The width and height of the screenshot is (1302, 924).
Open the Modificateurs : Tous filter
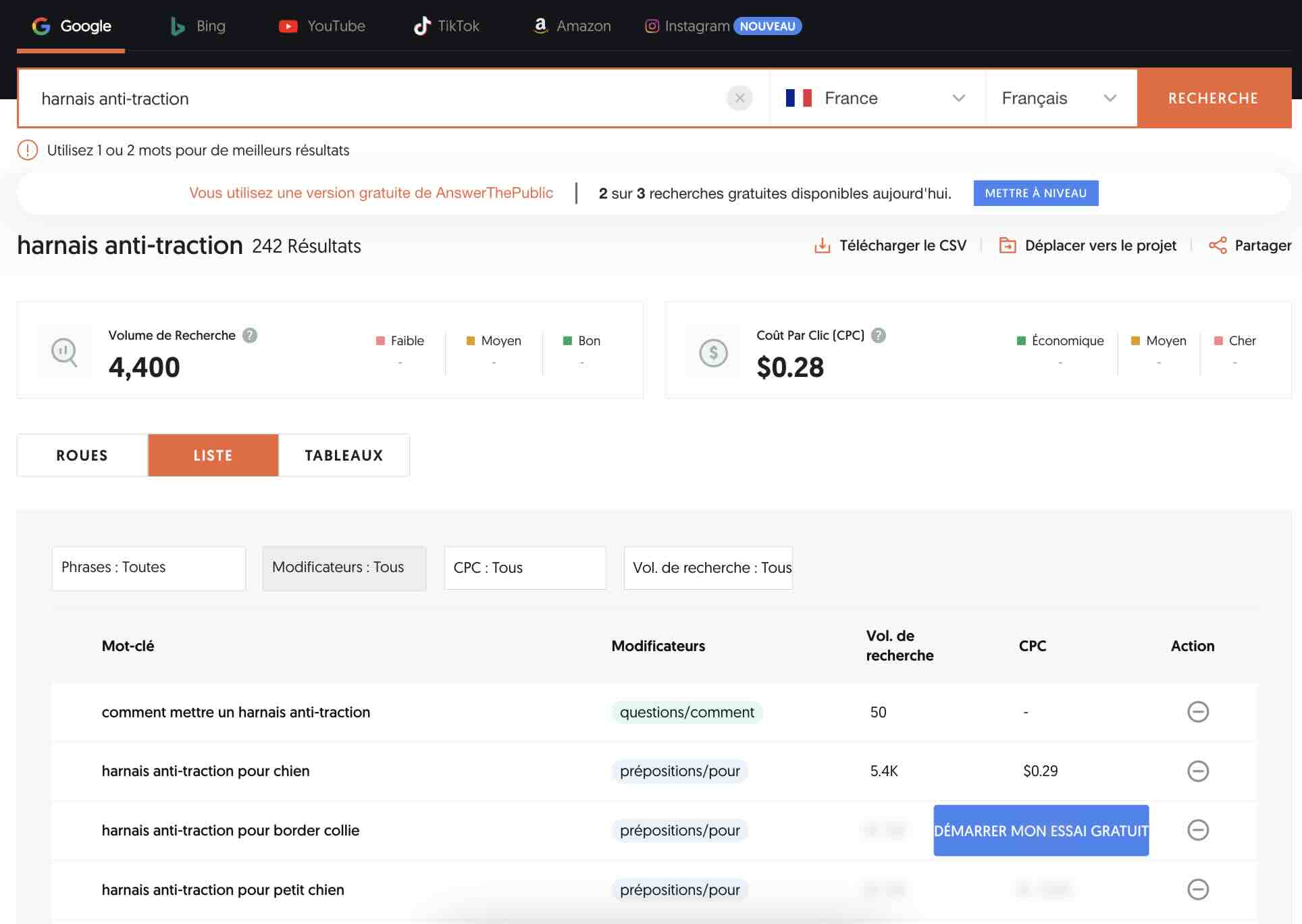[x=344, y=568]
